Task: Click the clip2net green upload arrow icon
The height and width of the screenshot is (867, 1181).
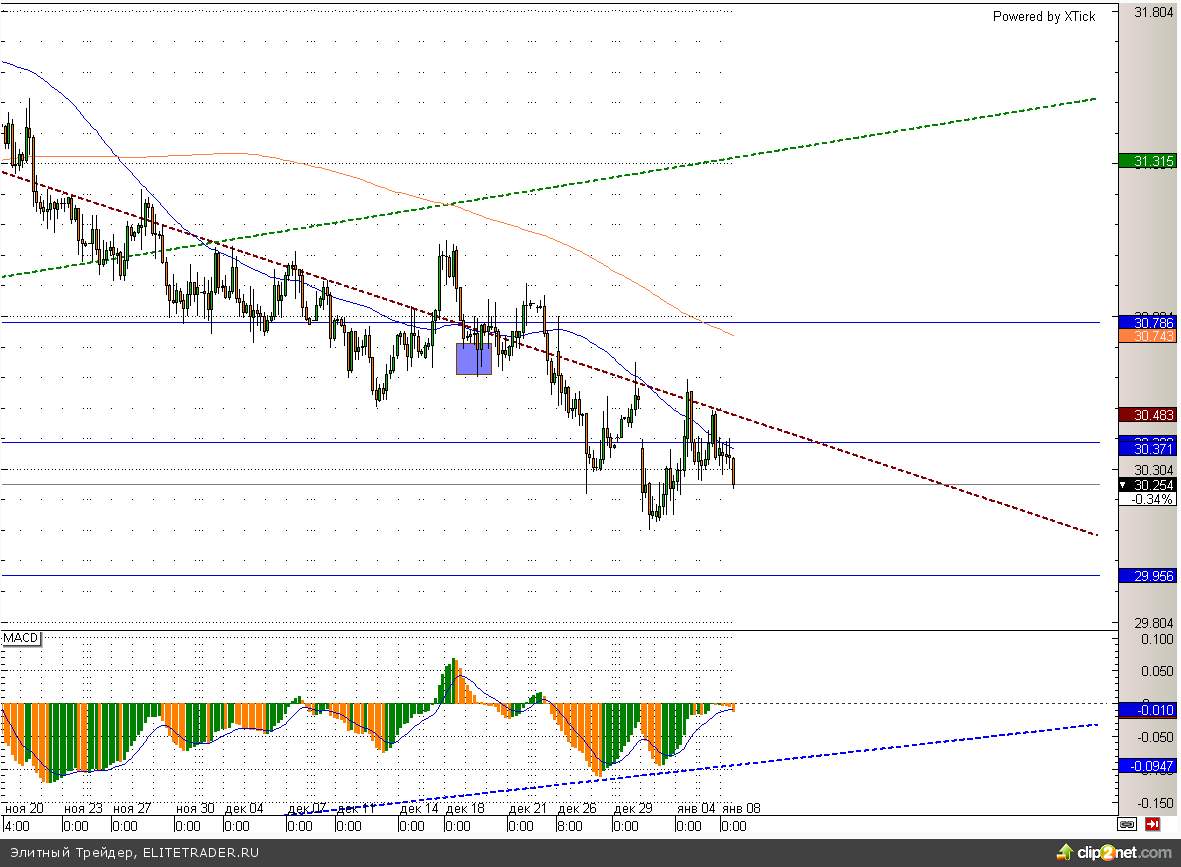Action: (x=1067, y=853)
